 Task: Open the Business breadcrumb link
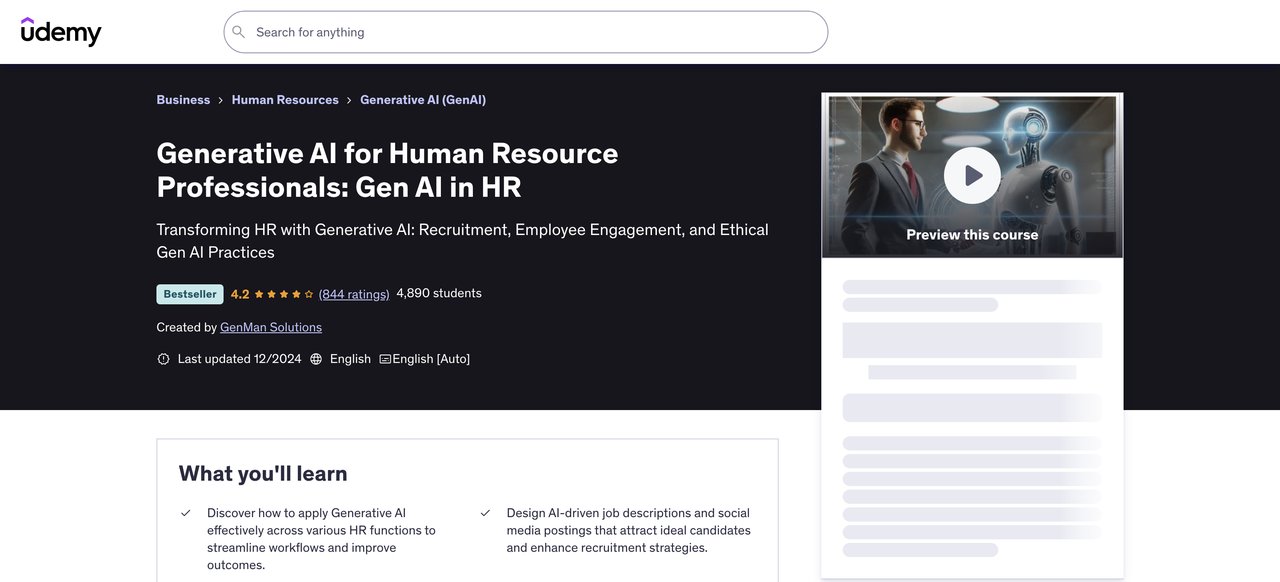tap(183, 100)
